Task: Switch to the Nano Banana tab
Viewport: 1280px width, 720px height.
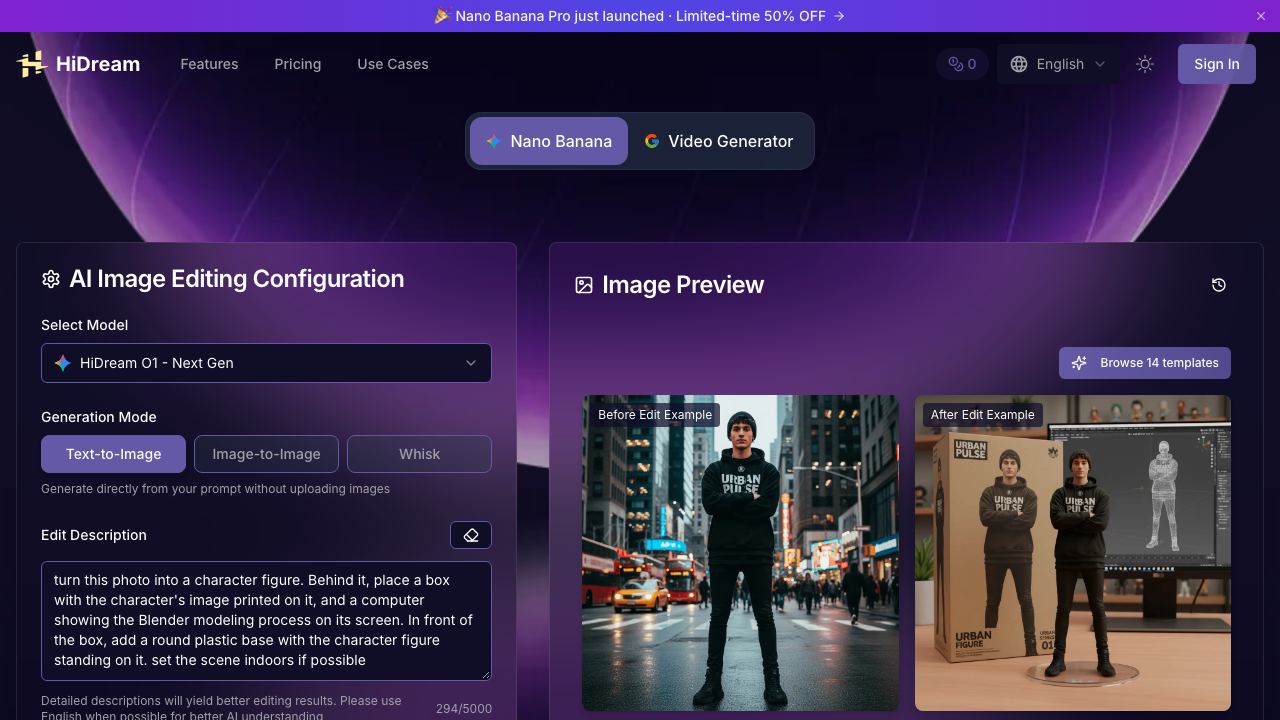Action: click(x=549, y=141)
